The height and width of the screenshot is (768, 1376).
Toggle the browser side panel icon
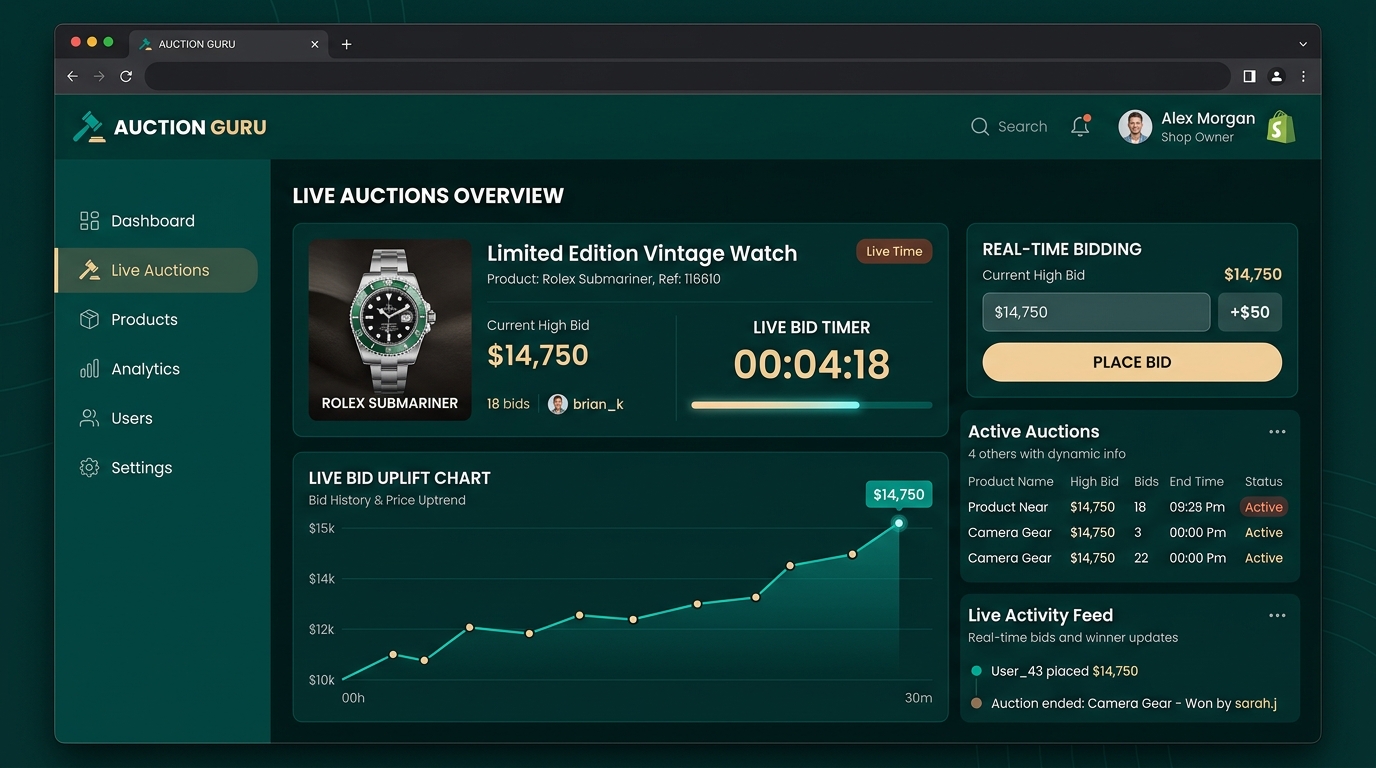[1249, 76]
